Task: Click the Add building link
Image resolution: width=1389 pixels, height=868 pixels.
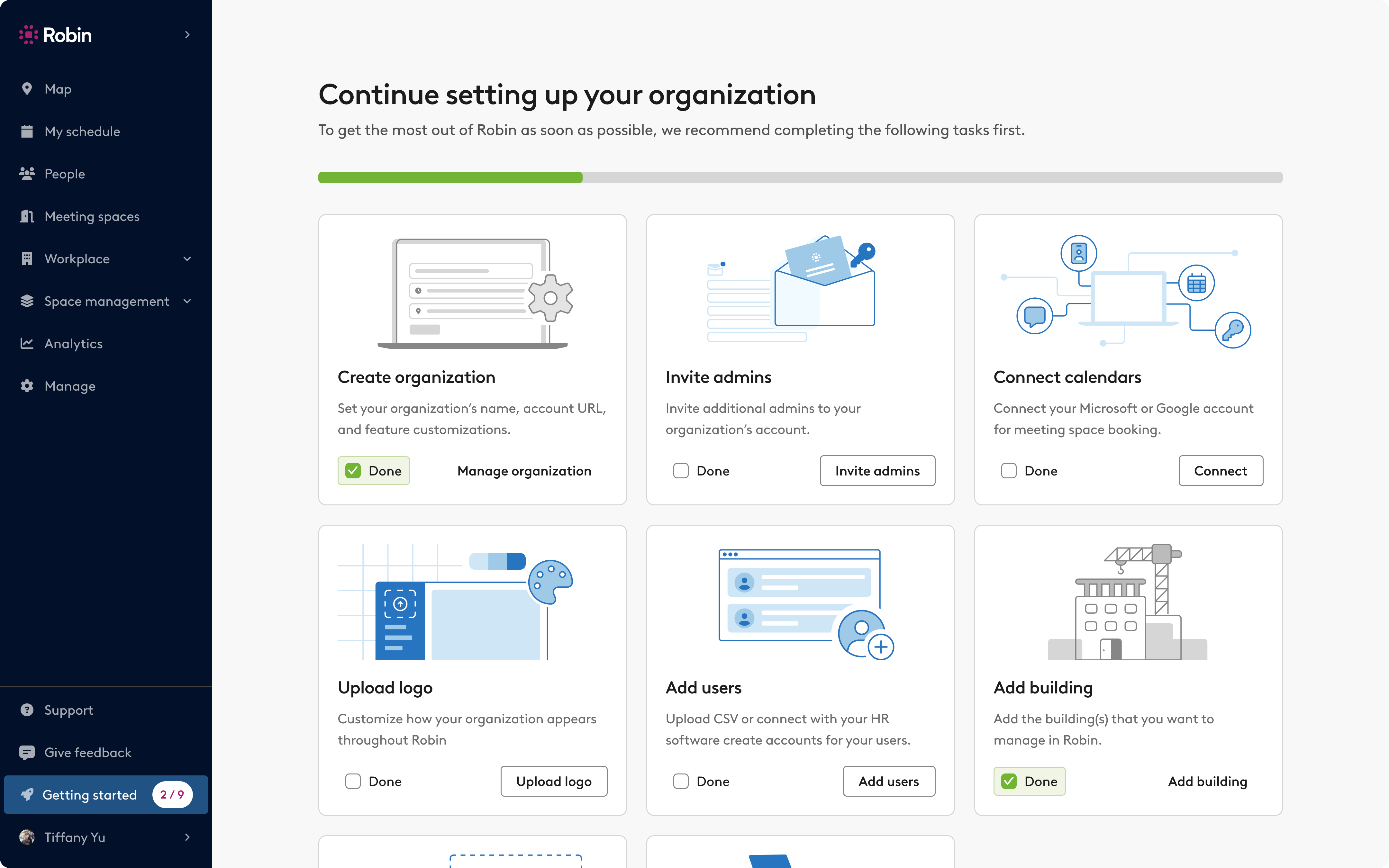Action: (x=1208, y=781)
